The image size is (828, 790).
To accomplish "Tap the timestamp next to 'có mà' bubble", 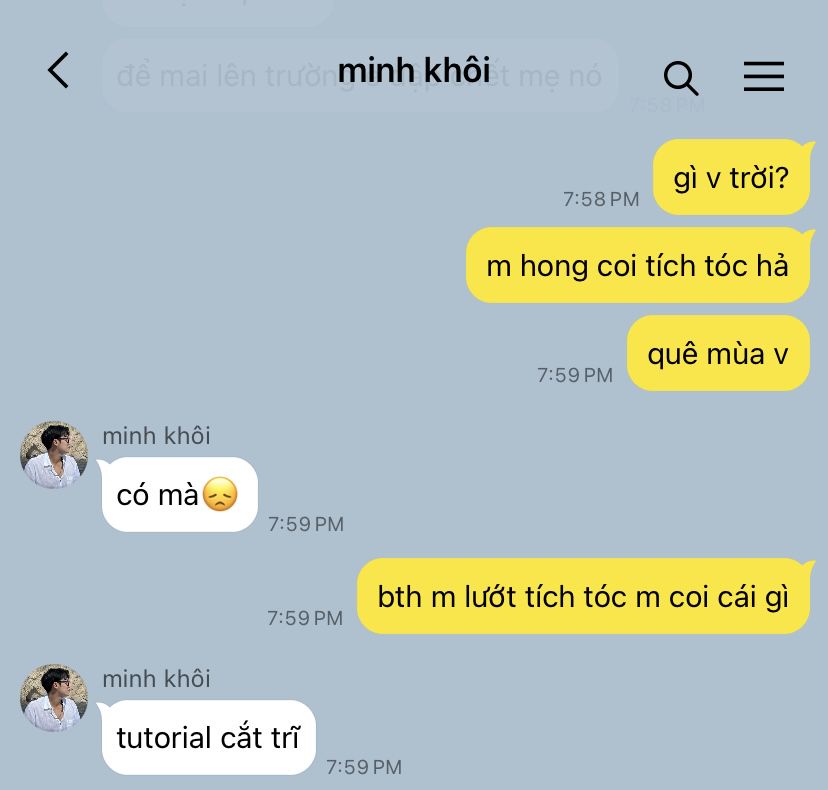I will point(306,524).
